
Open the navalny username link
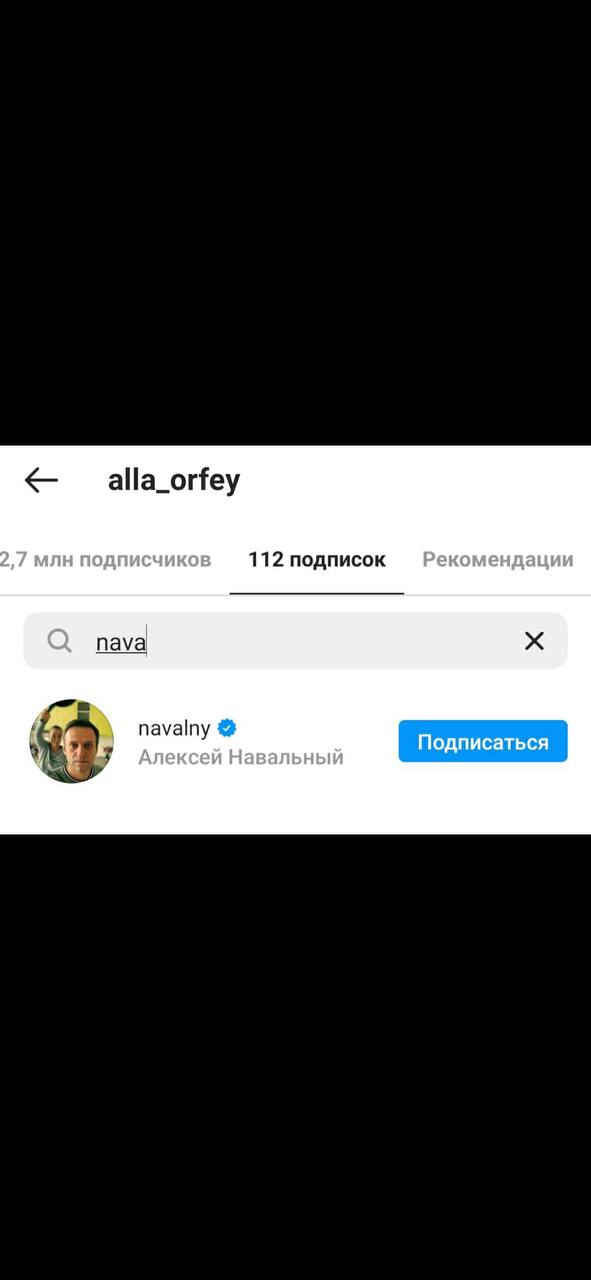click(x=174, y=728)
